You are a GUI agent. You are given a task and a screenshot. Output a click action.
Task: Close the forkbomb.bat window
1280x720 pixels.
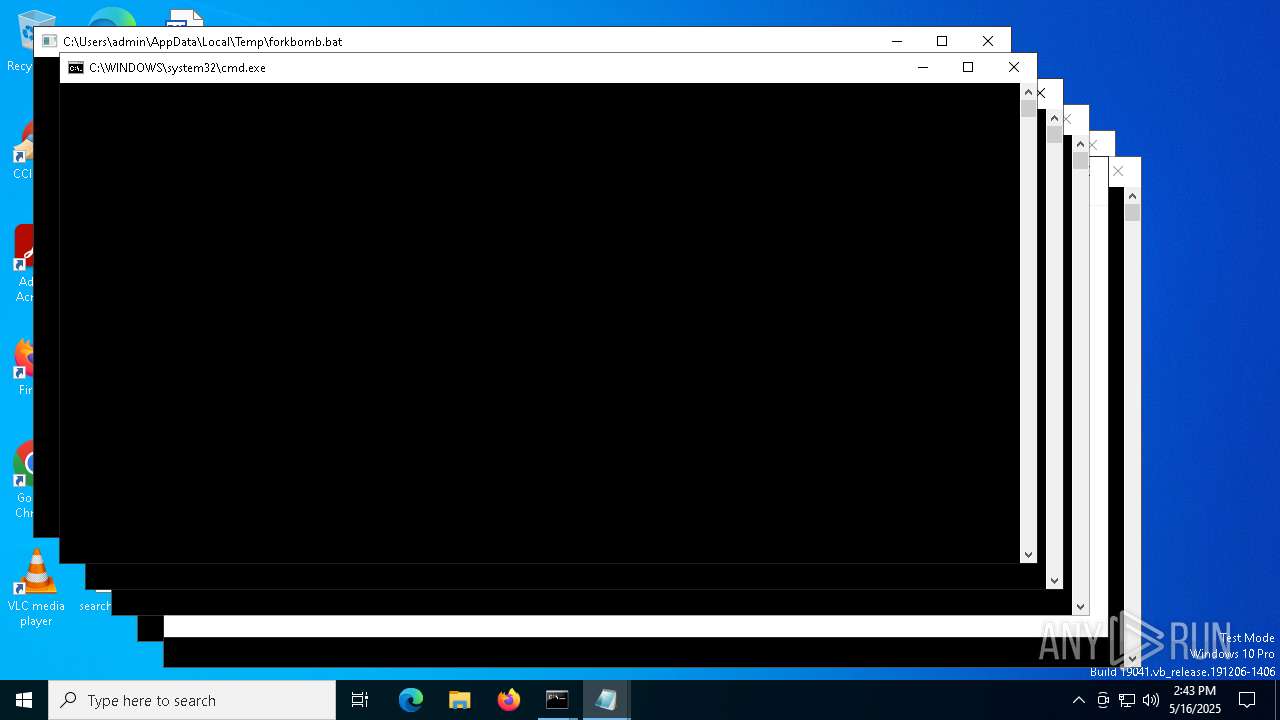(988, 41)
